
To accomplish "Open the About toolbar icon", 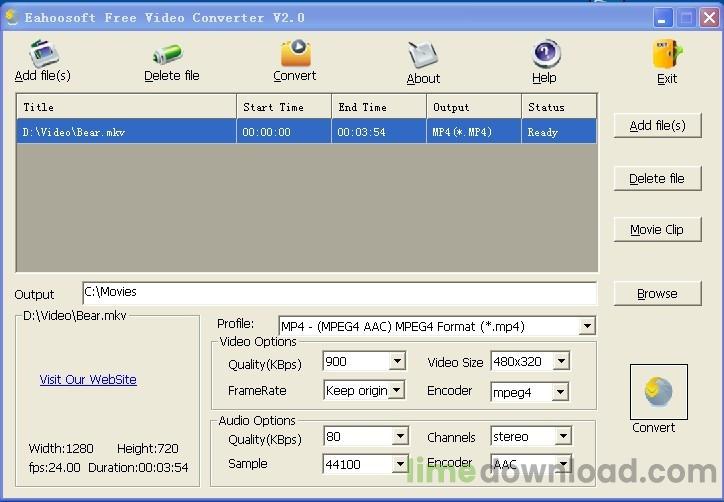I will click(x=423, y=60).
